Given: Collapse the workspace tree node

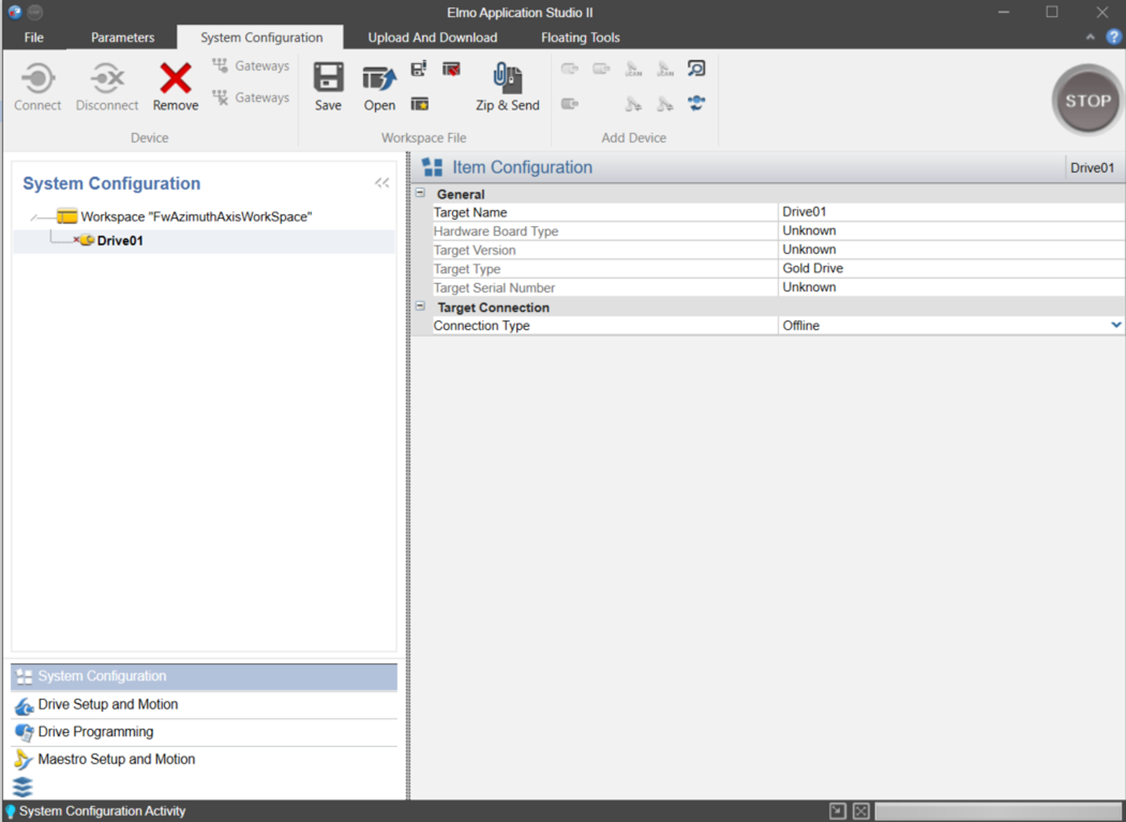Looking at the screenshot, I should point(34,217).
